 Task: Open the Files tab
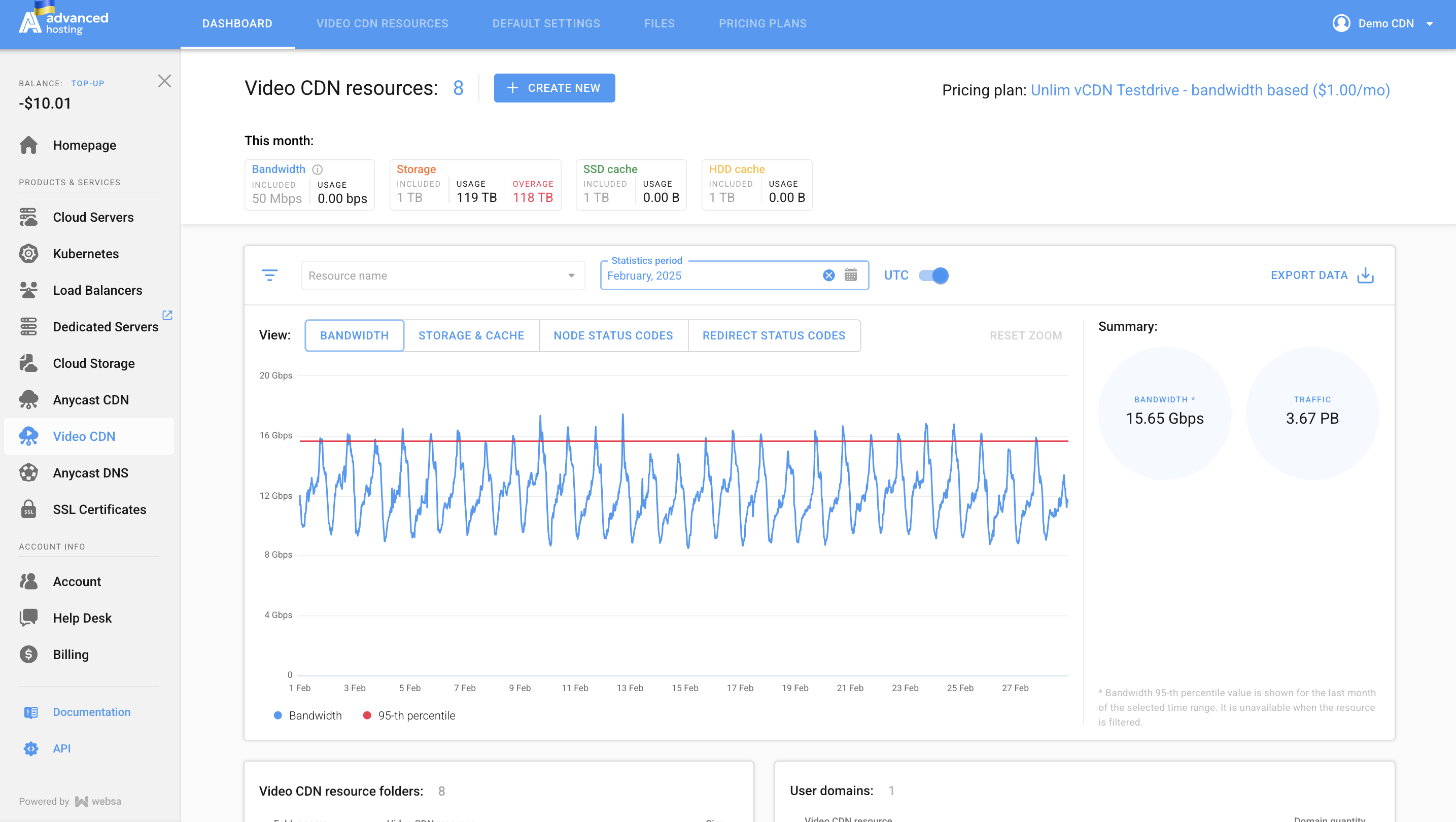click(660, 24)
